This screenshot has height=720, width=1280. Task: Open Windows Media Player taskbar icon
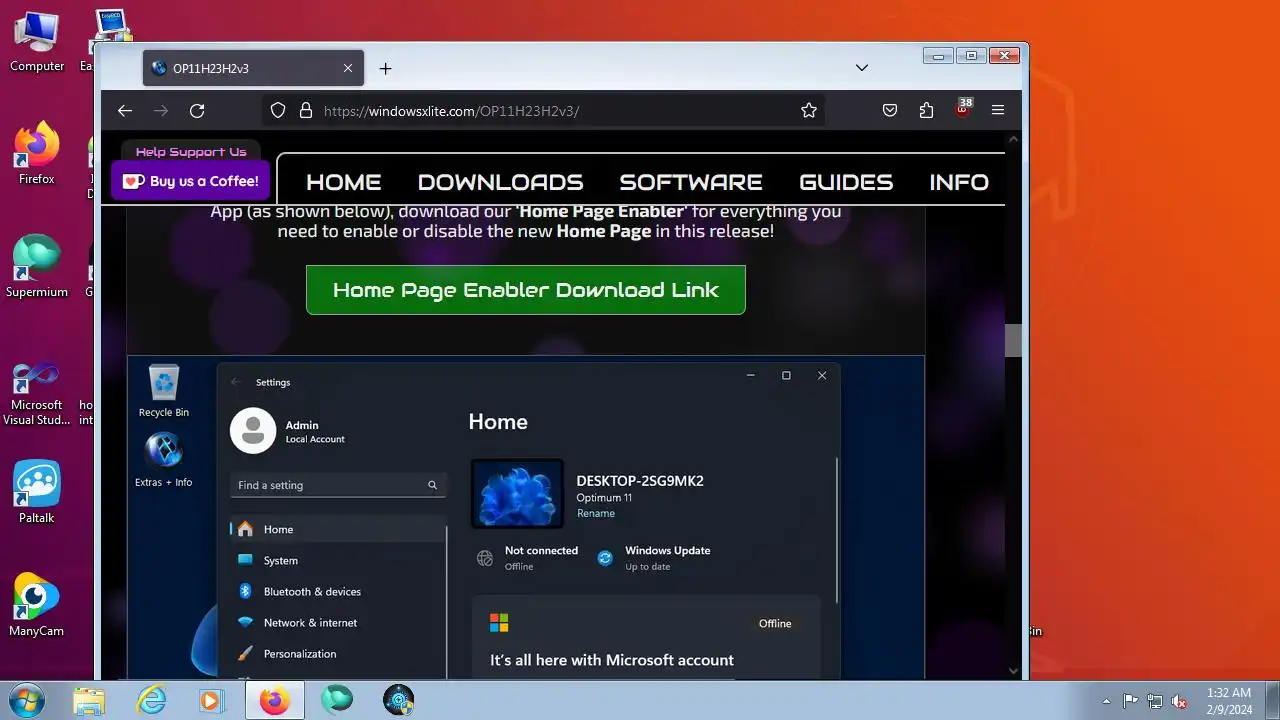point(212,700)
